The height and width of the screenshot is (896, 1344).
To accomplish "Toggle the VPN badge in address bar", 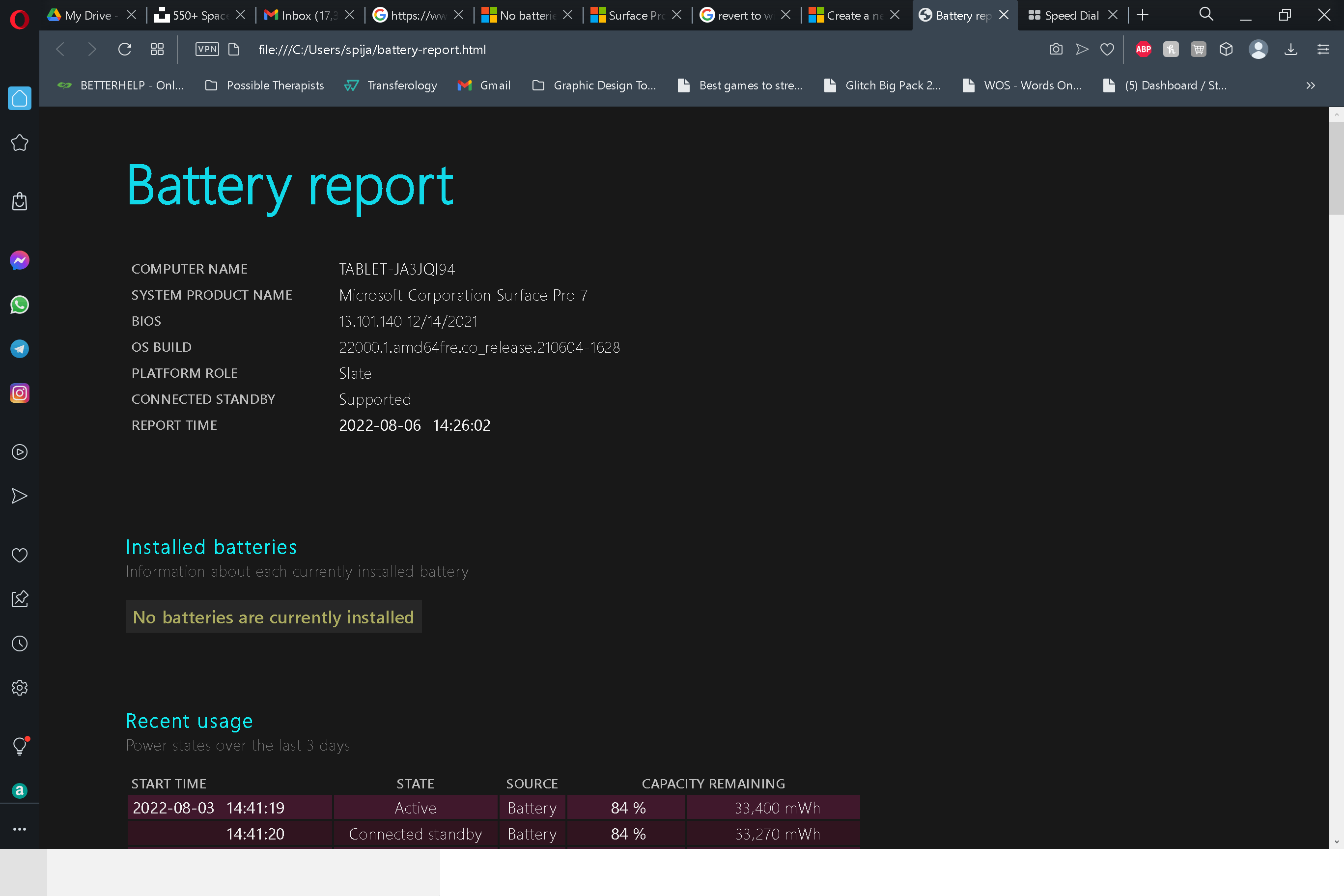I will [x=207, y=50].
